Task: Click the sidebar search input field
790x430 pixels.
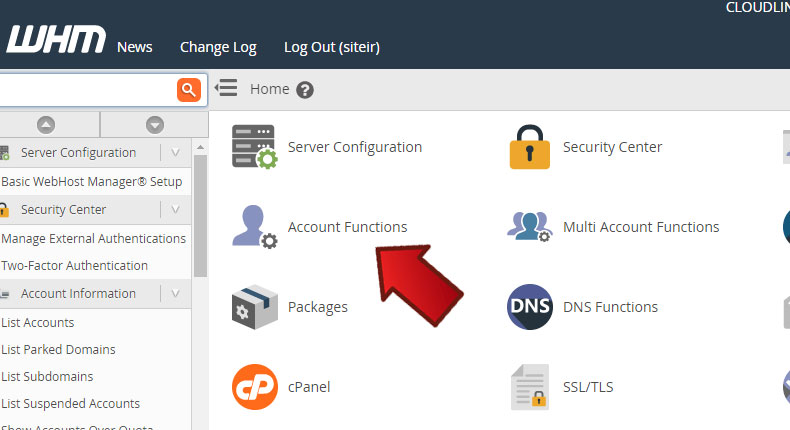Action: (x=85, y=90)
